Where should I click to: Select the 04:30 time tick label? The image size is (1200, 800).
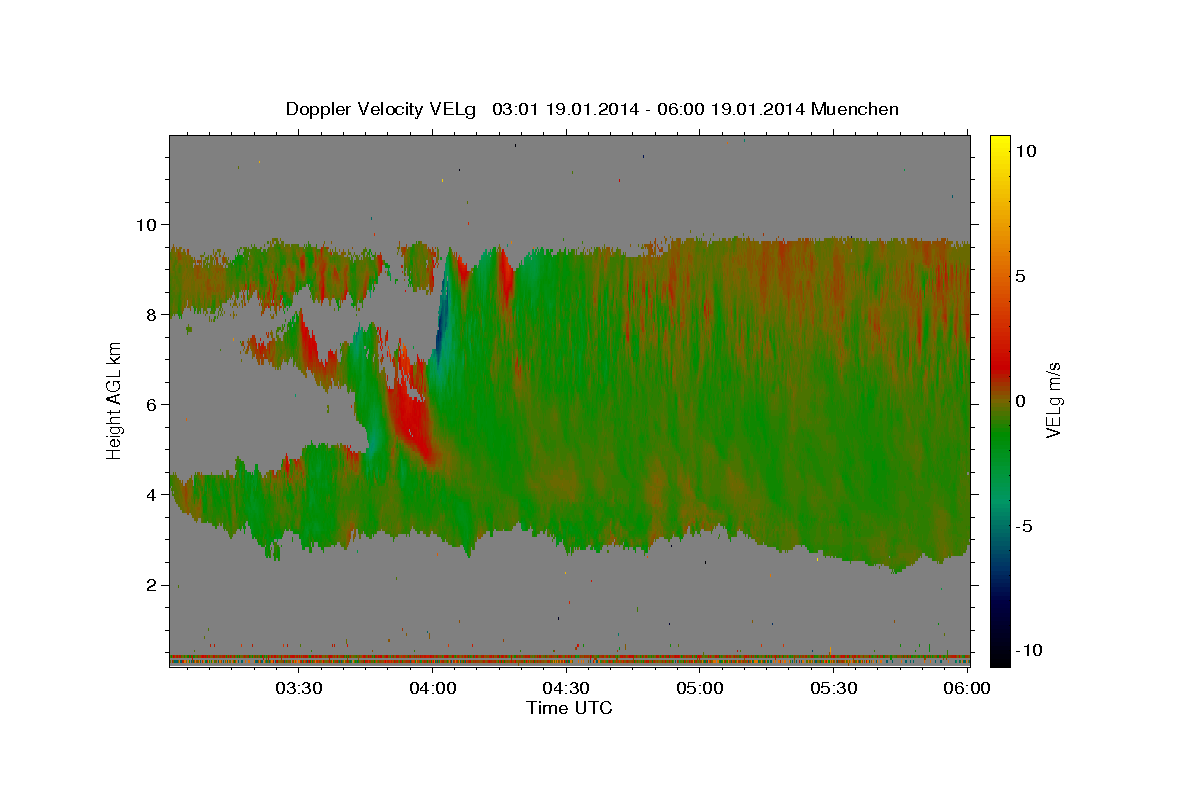coord(566,688)
